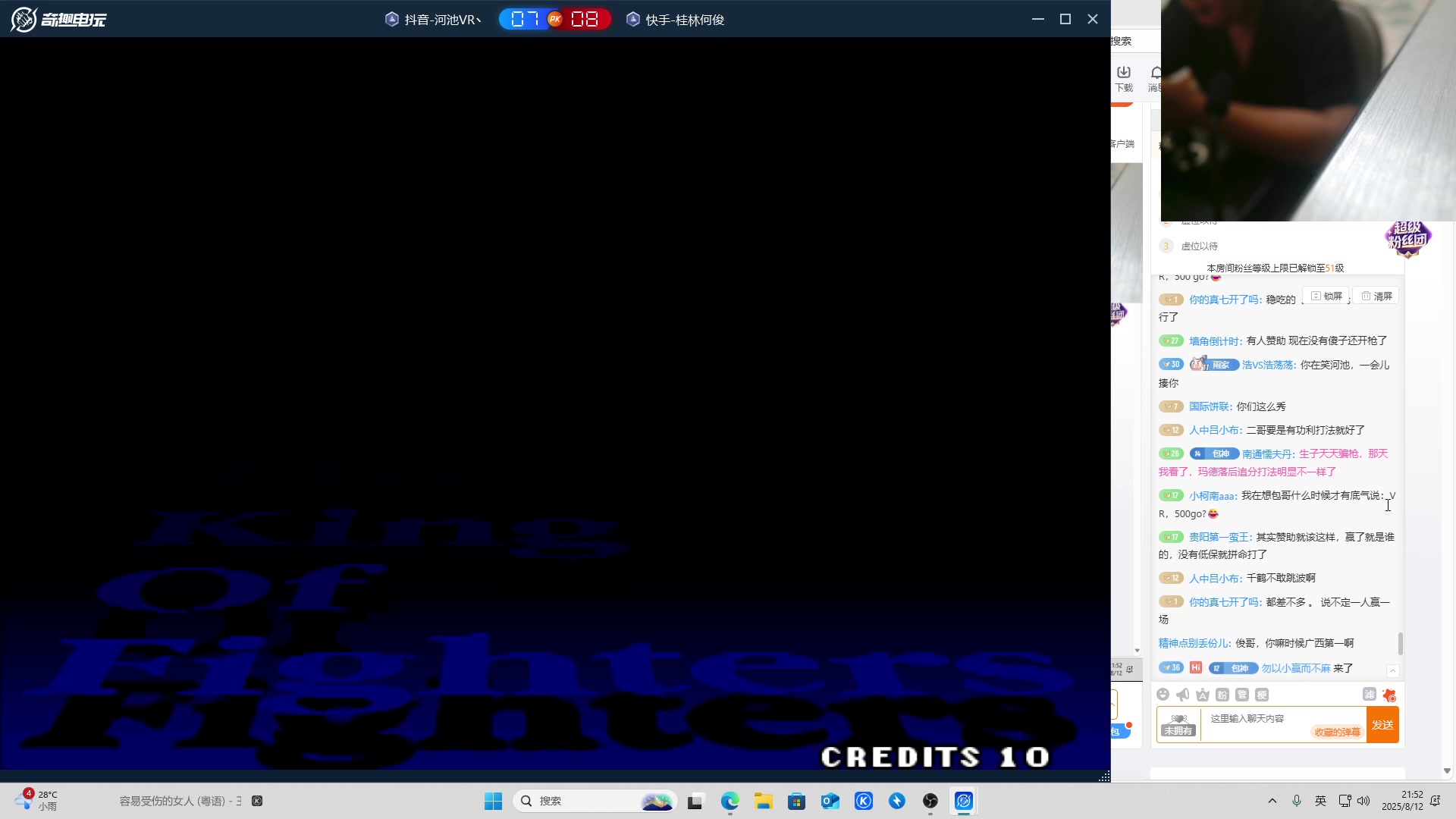Click username 国际饼联 in chat
Screen dimensions: 1456x819
tap(1211, 407)
